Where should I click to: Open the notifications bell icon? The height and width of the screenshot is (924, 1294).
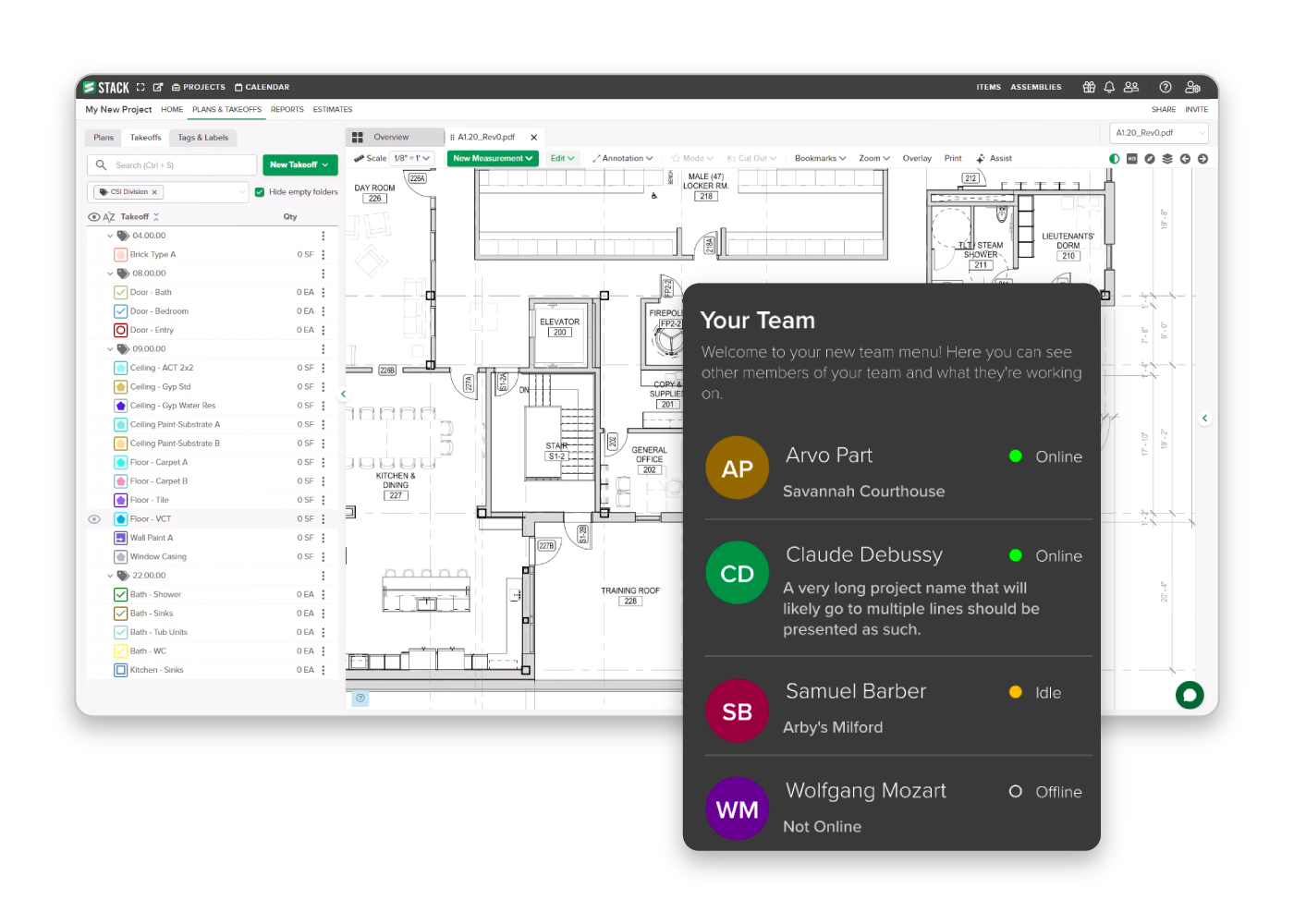pyautogui.click(x=1109, y=87)
